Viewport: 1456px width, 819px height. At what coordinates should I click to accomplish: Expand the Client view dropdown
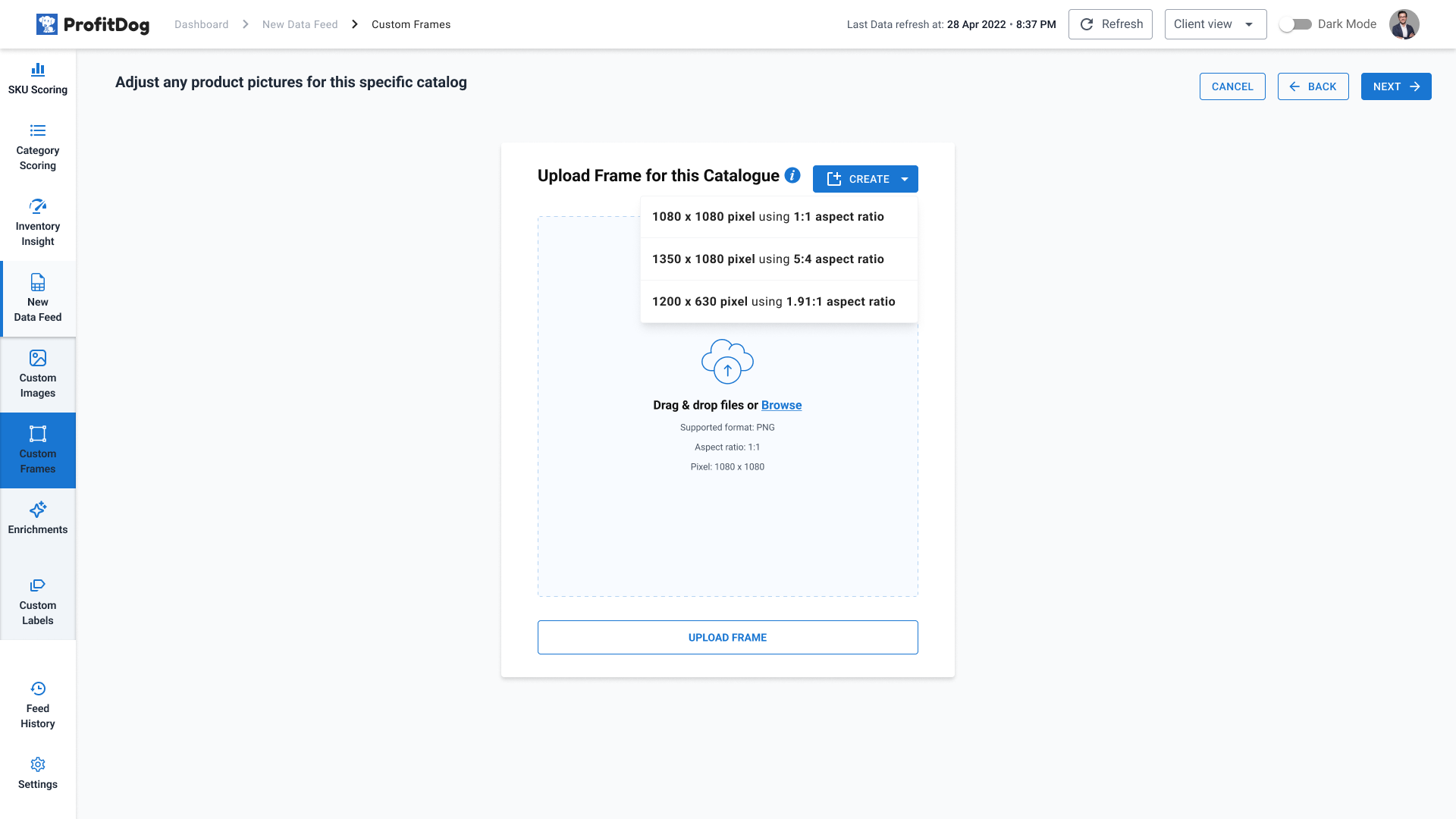click(x=1216, y=24)
